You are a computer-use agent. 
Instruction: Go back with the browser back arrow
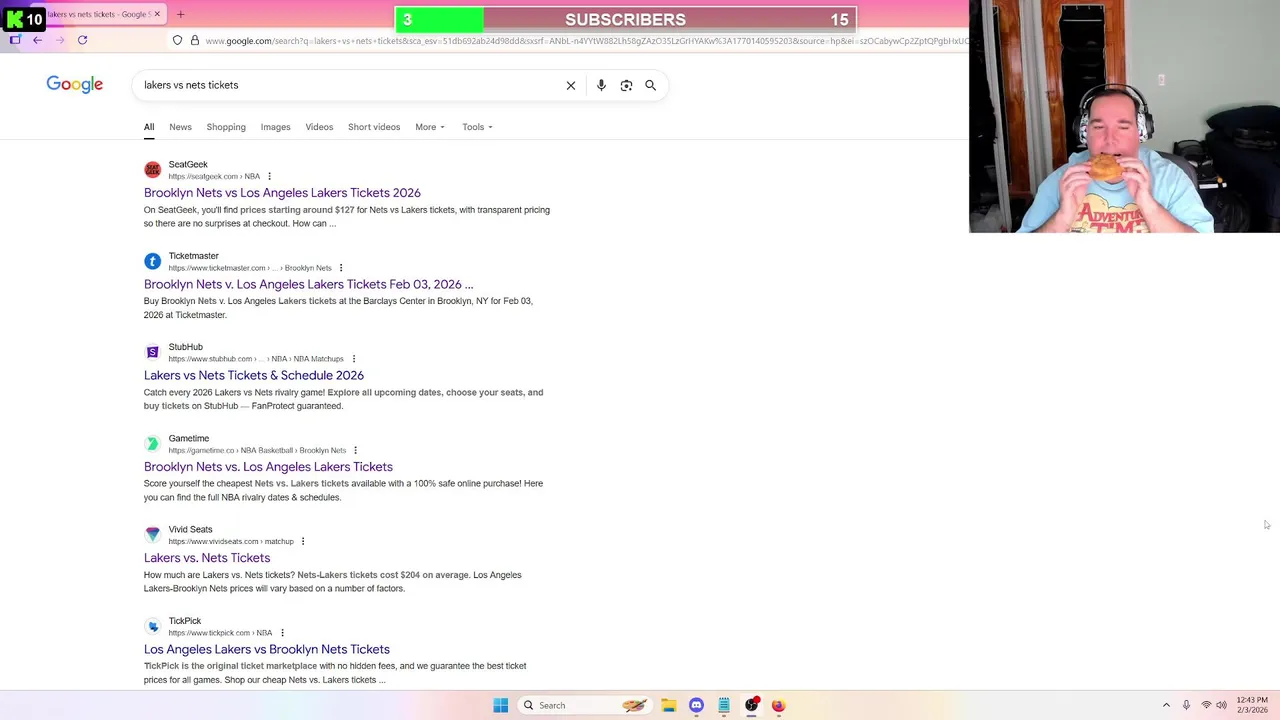[x=37, y=40]
